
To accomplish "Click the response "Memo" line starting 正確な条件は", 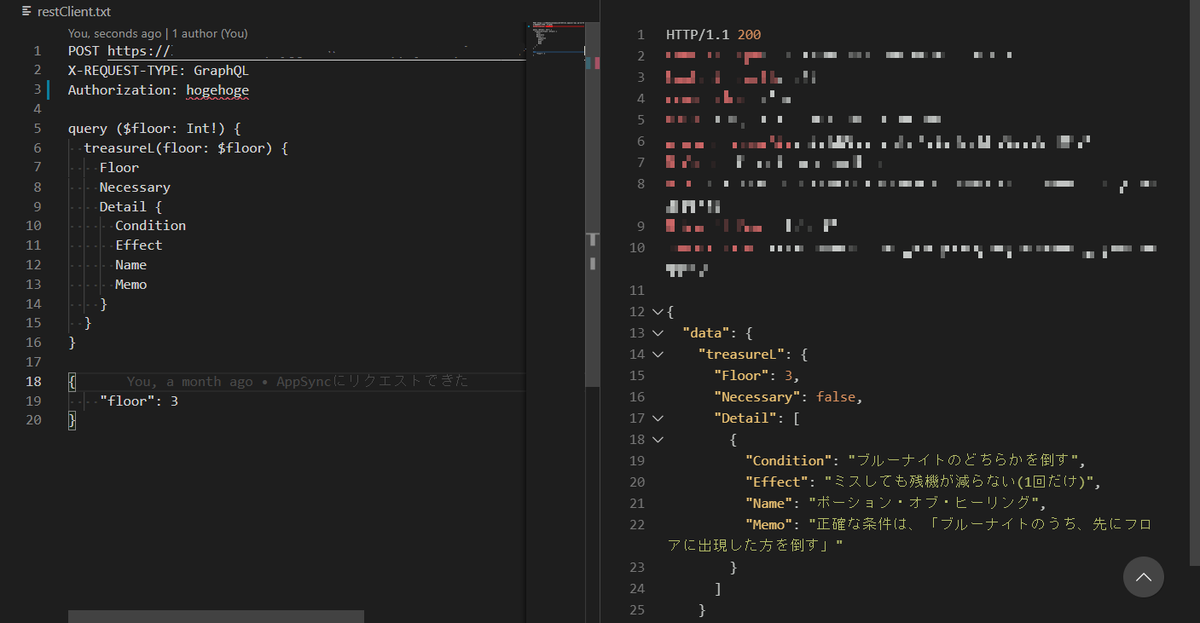I will tap(908, 534).
